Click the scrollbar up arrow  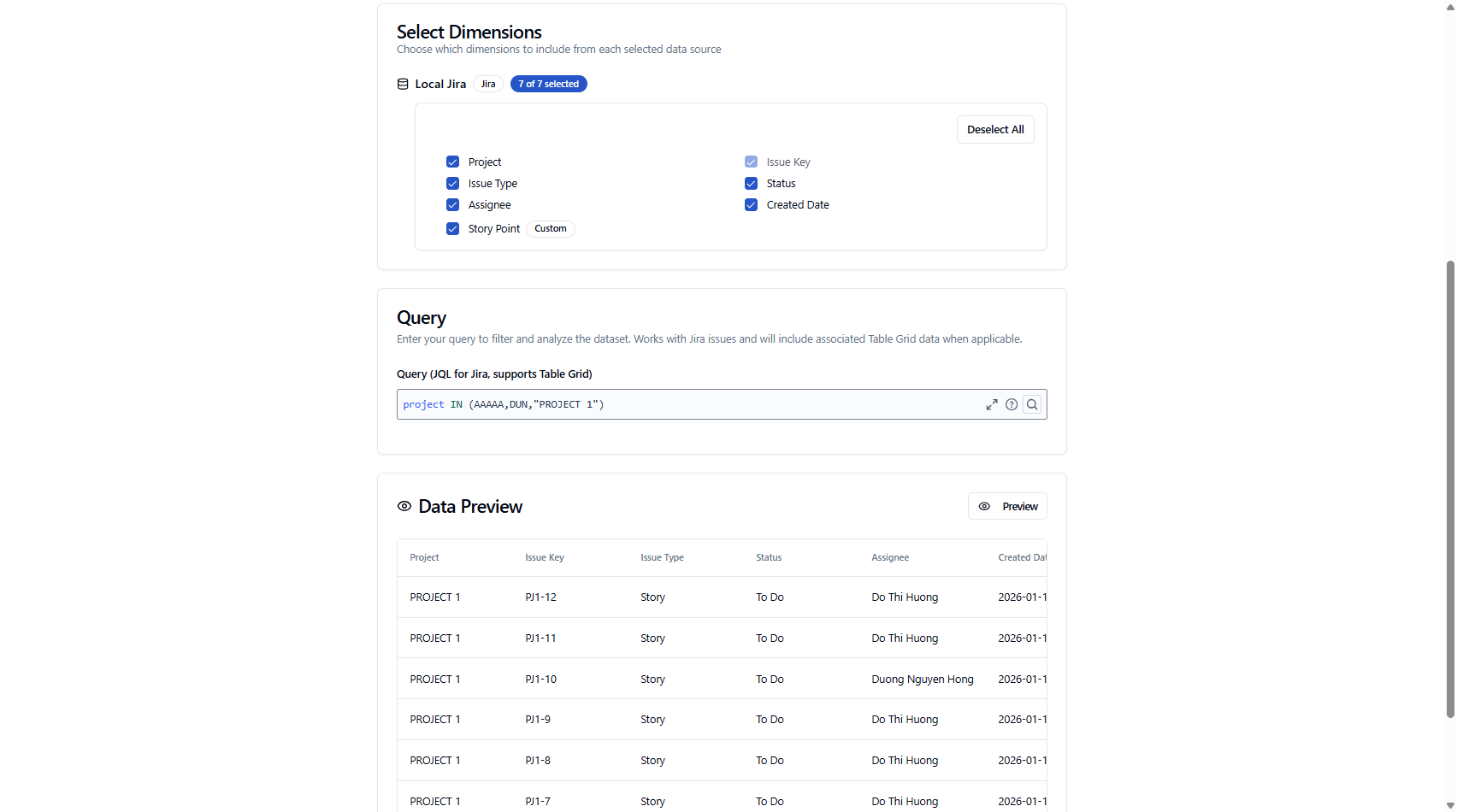click(1450, 6)
